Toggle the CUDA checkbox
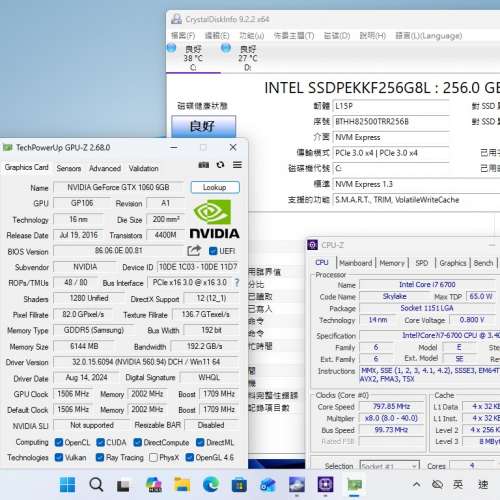Image resolution: width=500 pixels, height=500 pixels. tap(100, 442)
